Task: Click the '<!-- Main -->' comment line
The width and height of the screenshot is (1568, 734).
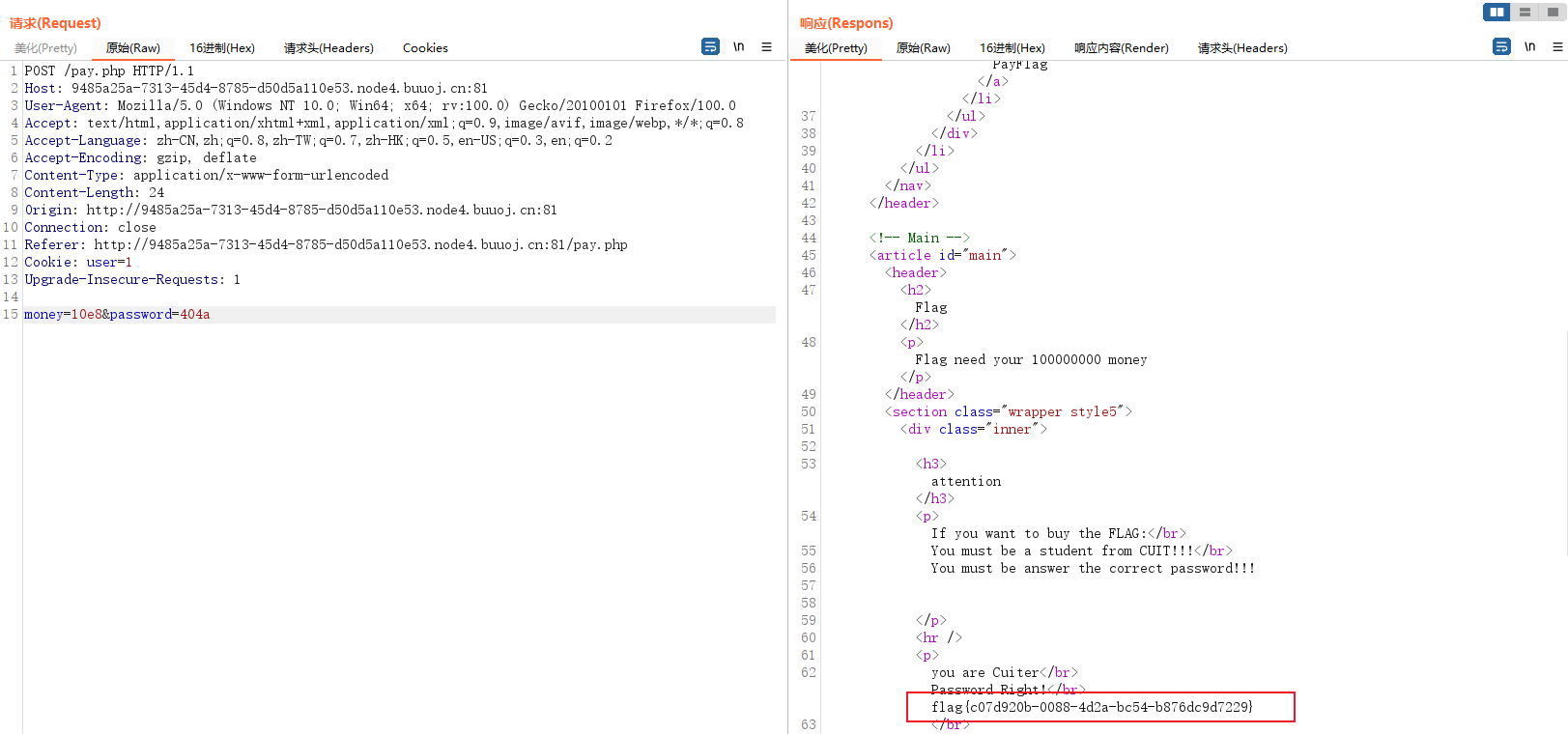Action: 919,238
